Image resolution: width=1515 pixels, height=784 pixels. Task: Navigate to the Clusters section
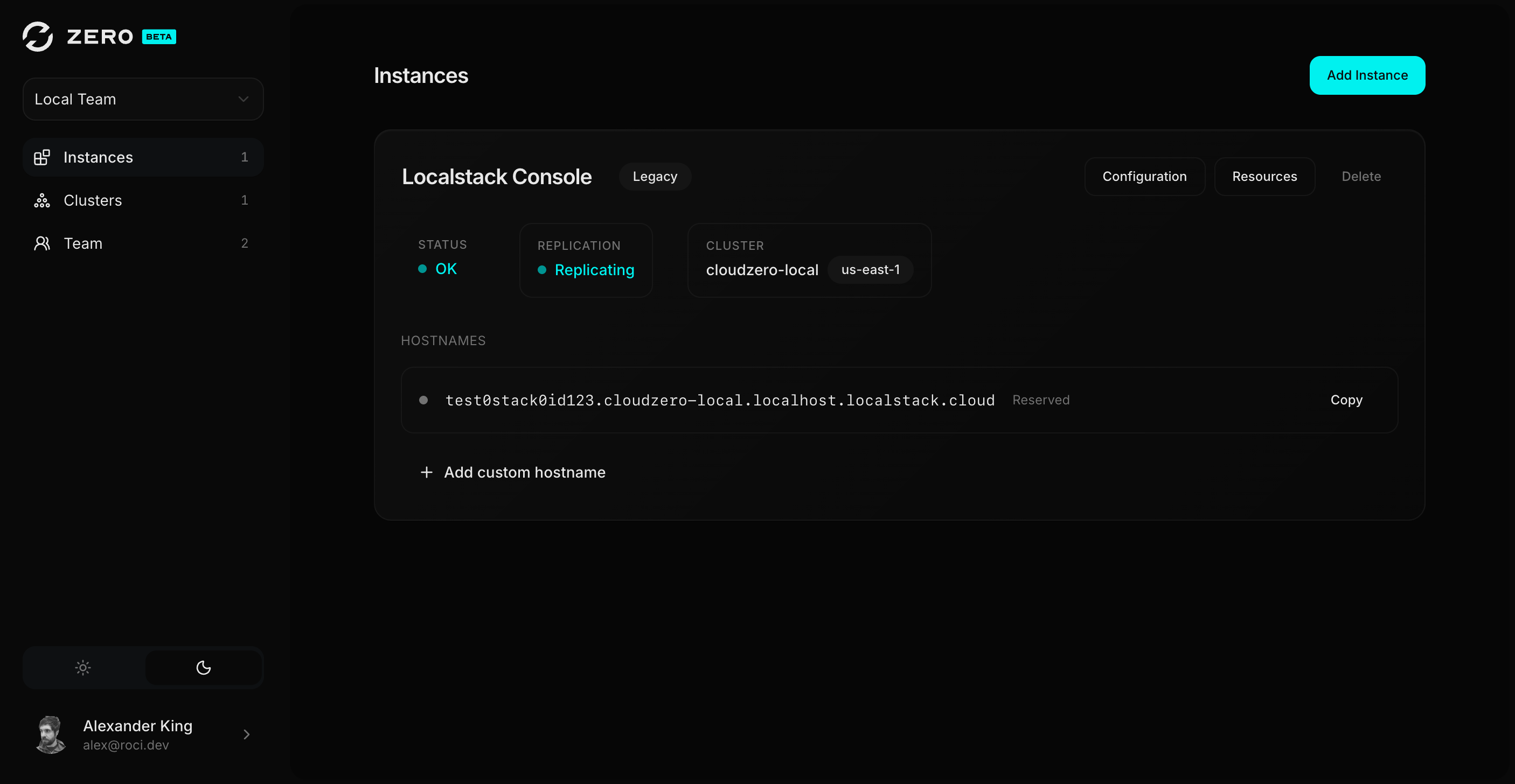click(x=92, y=200)
